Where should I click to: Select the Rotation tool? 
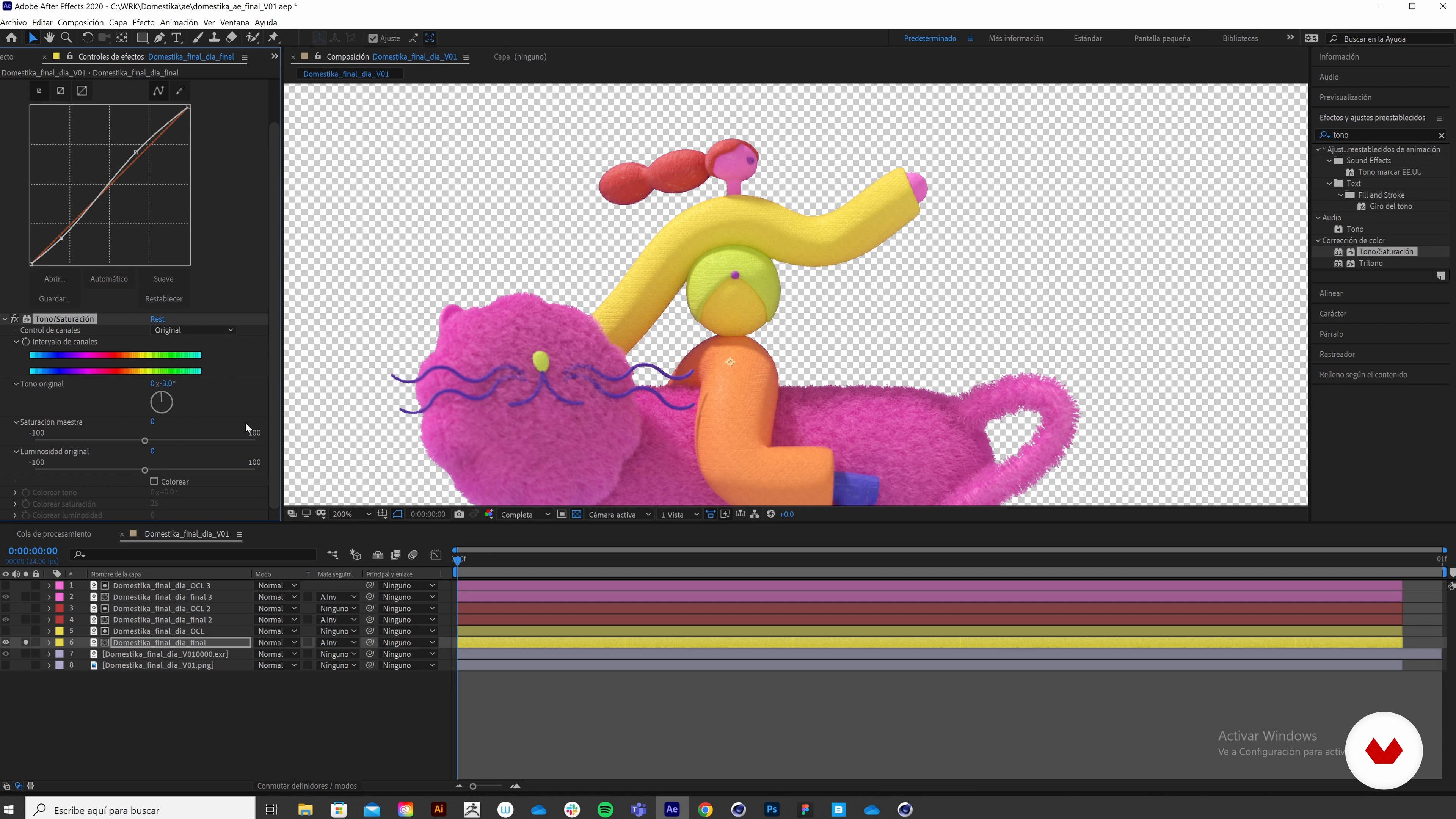(87, 38)
